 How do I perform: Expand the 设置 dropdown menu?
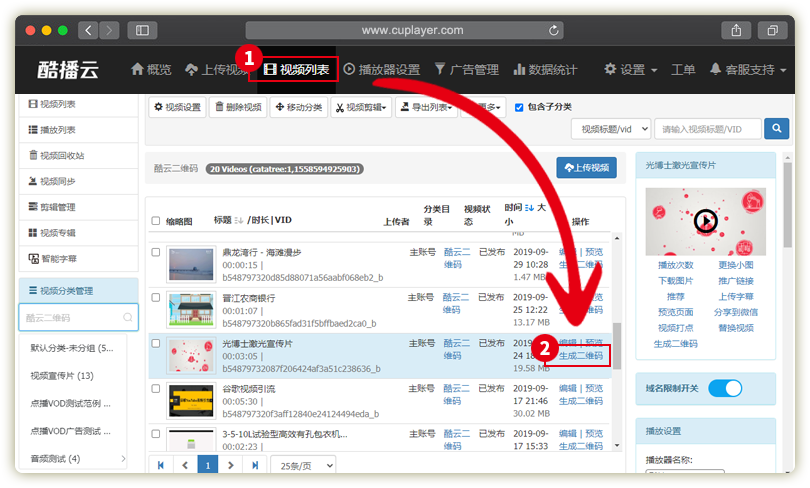[630, 69]
